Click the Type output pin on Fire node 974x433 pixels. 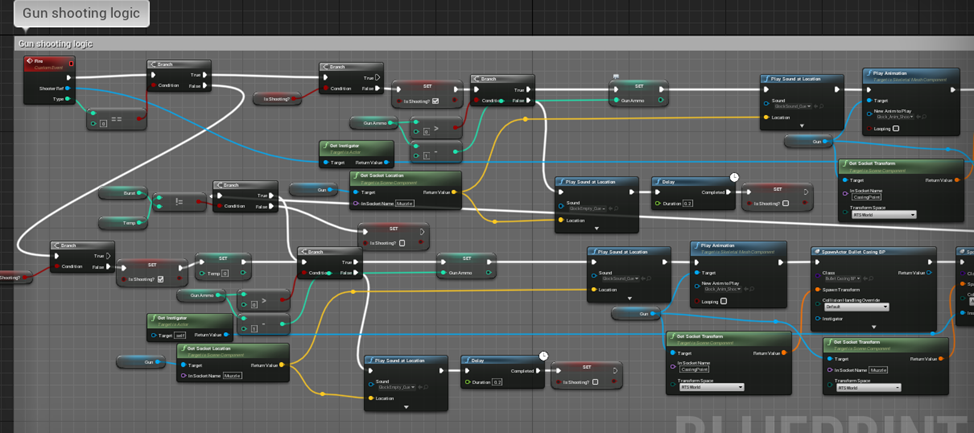point(67,98)
